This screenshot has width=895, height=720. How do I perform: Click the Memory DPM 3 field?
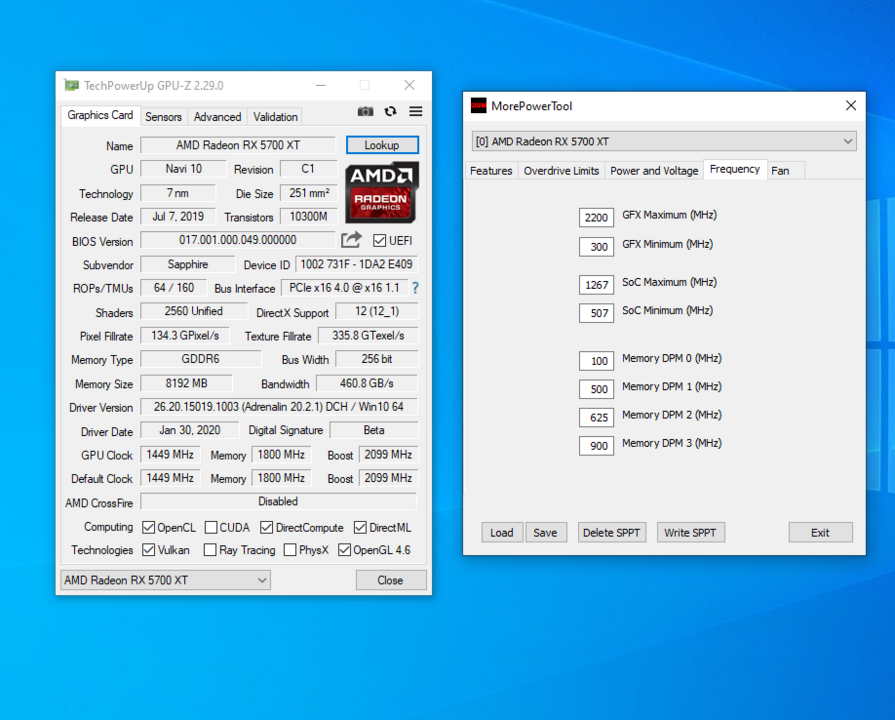596,446
